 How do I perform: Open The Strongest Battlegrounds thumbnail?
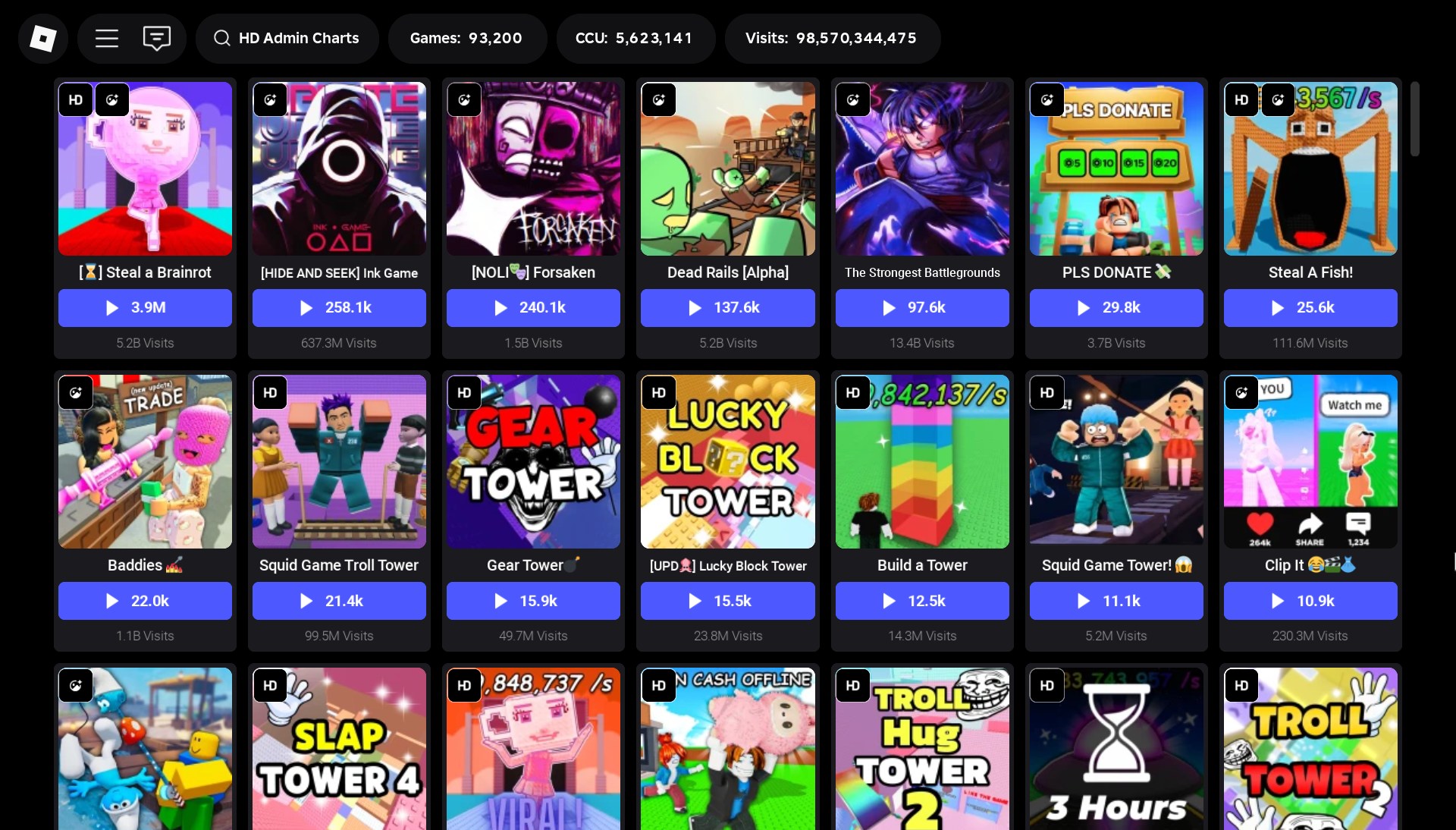pos(922,168)
